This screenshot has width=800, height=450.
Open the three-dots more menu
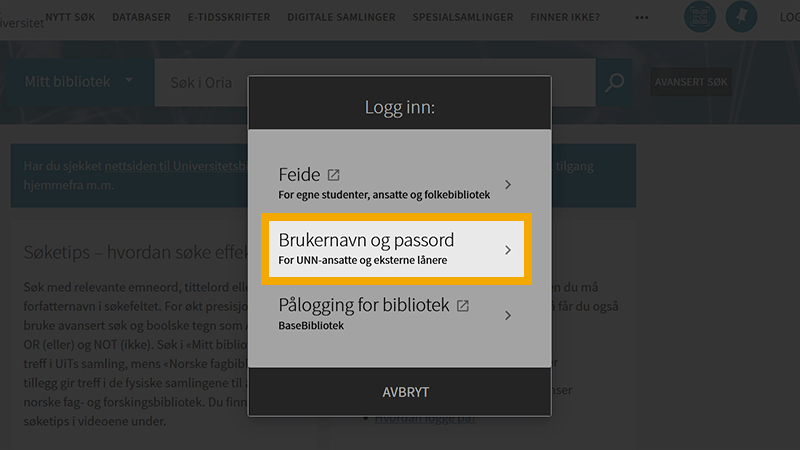pos(642,18)
